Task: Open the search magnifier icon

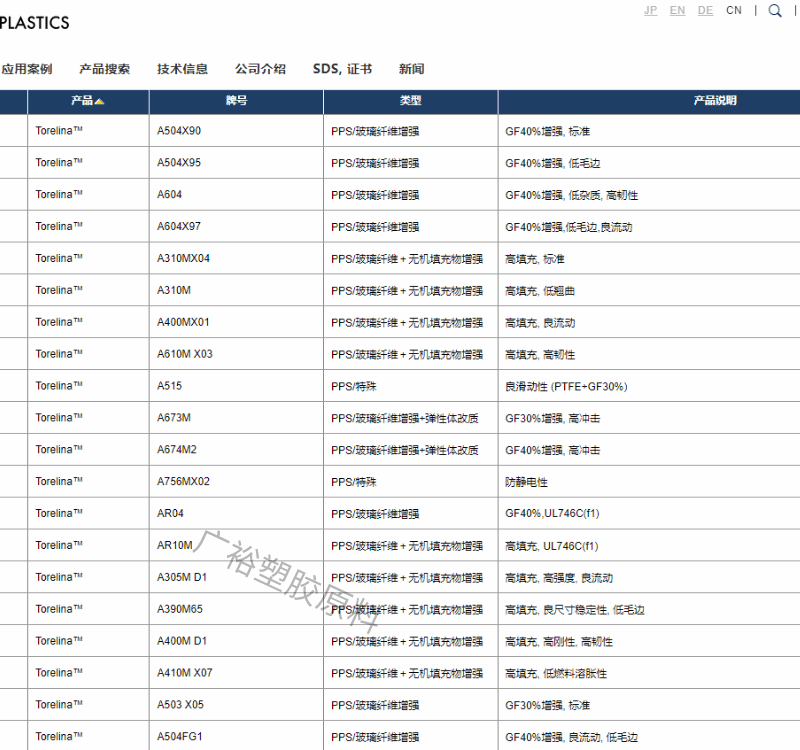Action: tap(774, 11)
